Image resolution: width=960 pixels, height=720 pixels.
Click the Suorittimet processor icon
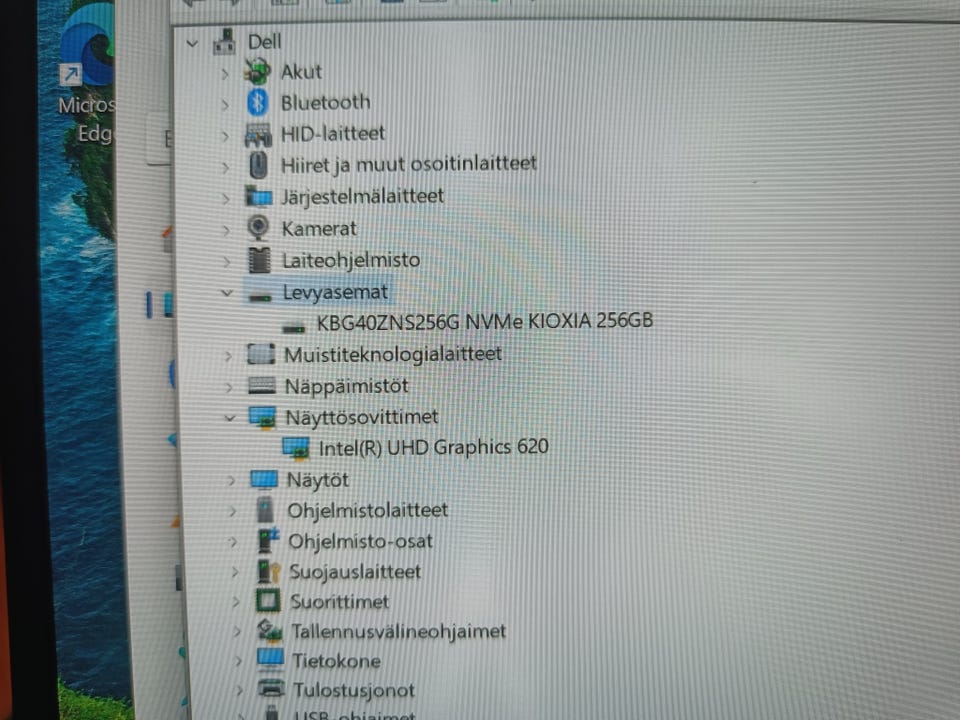click(268, 601)
